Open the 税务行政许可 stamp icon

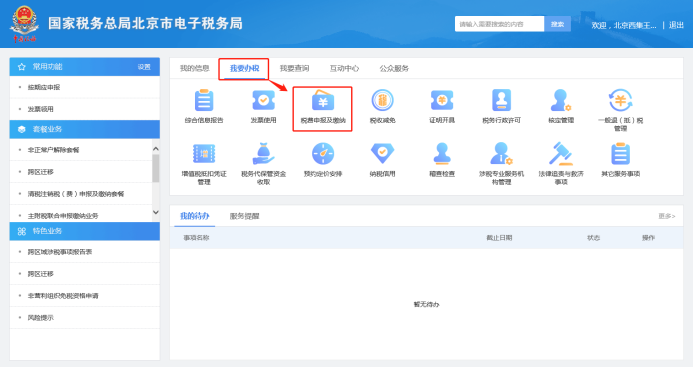tap(501, 100)
